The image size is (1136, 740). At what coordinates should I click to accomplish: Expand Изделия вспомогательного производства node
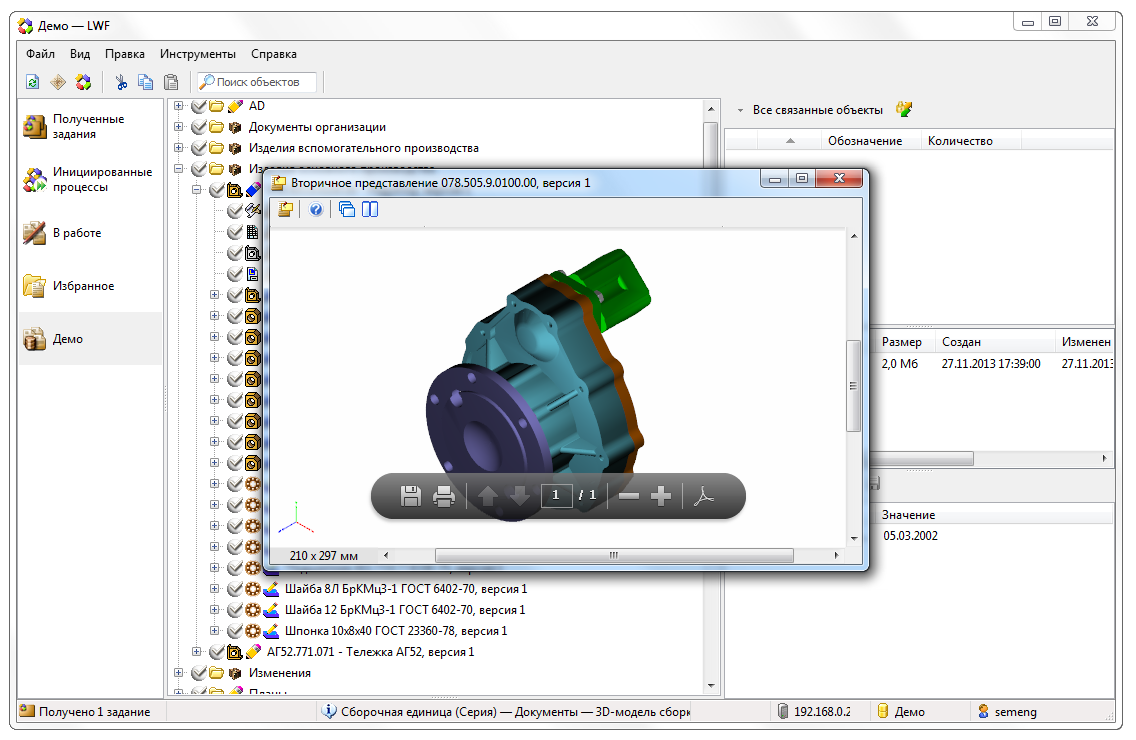pyautogui.click(x=178, y=148)
